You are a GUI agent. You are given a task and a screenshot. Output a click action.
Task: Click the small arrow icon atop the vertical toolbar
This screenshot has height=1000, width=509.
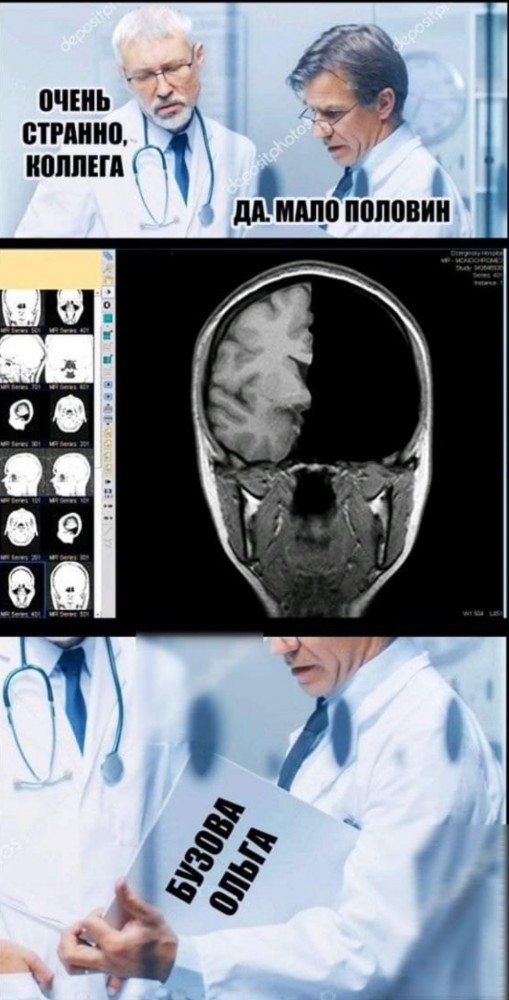(x=108, y=291)
